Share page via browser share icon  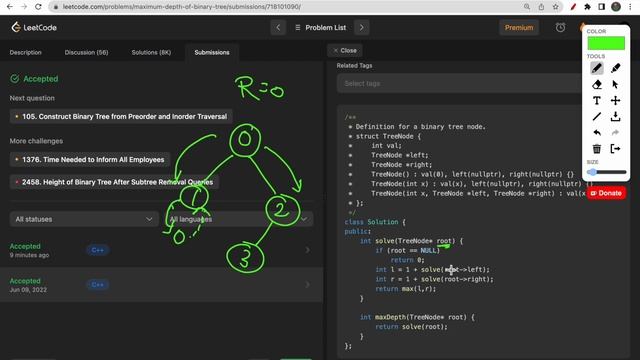[541, 7]
